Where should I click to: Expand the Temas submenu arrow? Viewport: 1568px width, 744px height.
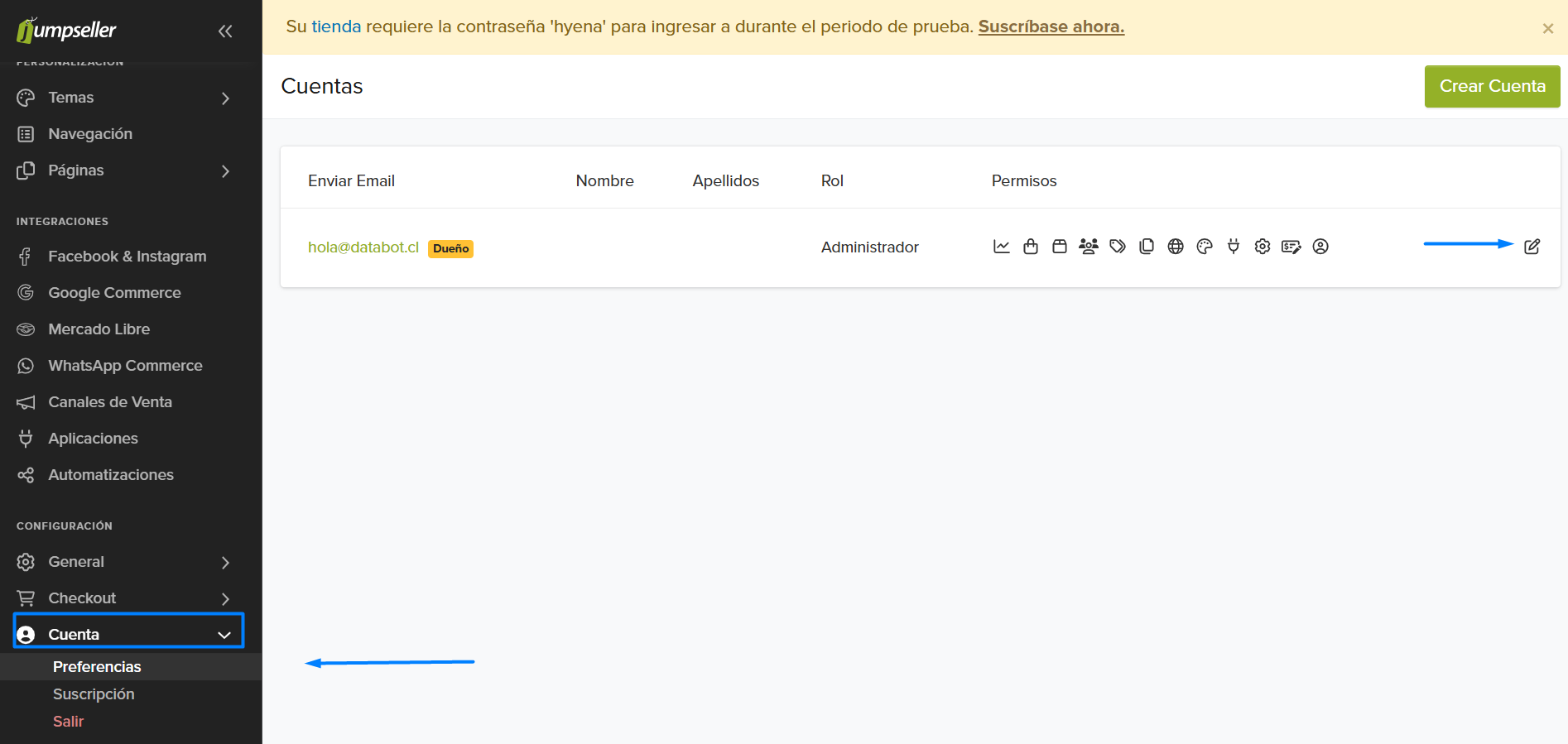(225, 98)
